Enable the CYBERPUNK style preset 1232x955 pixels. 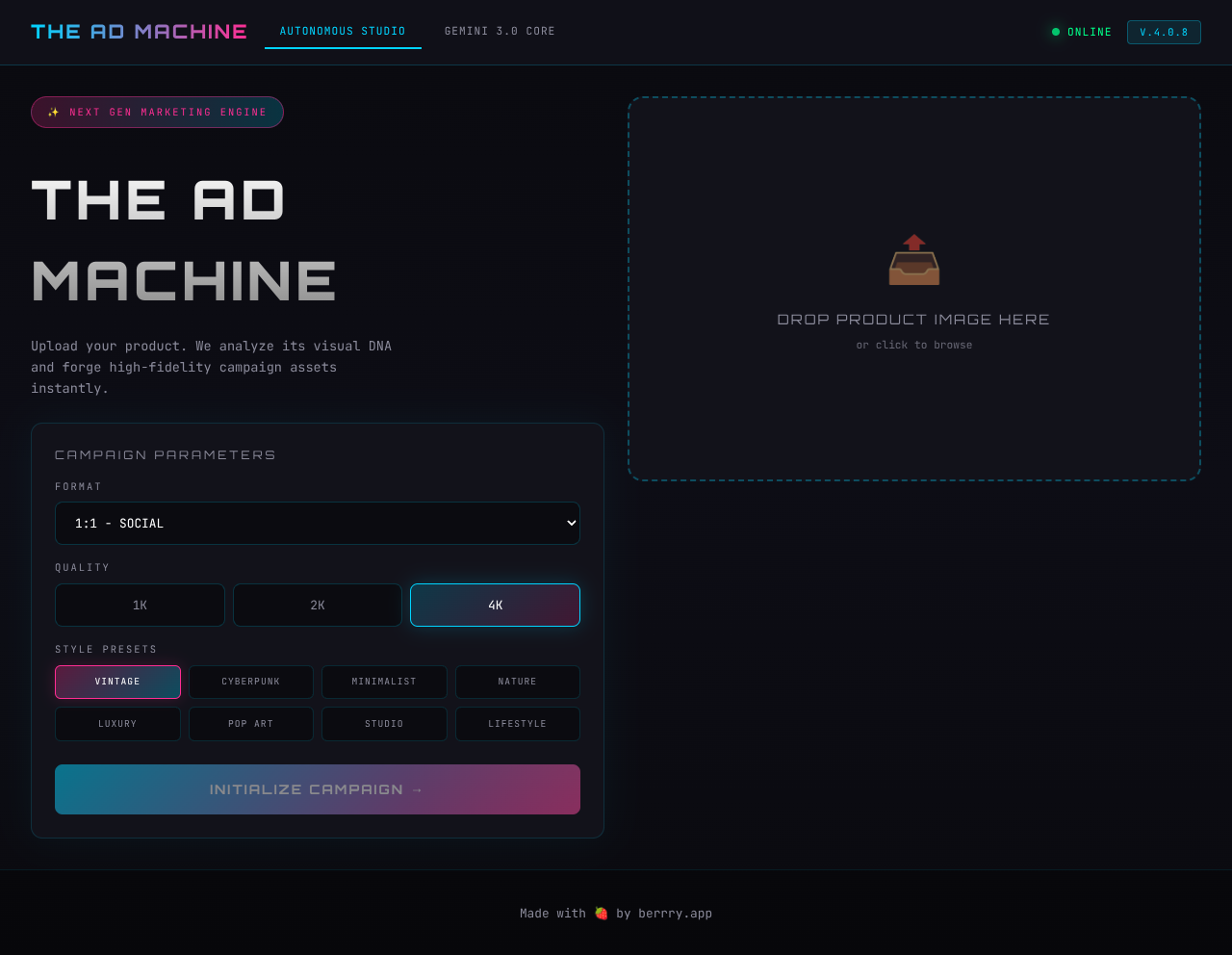point(250,682)
